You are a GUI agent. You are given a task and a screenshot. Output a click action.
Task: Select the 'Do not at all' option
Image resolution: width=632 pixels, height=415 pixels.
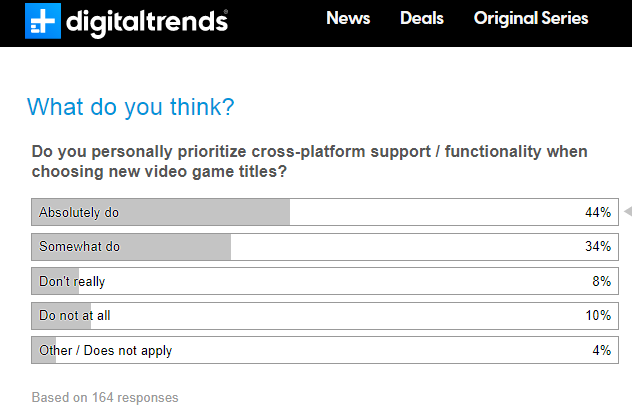[325, 315]
